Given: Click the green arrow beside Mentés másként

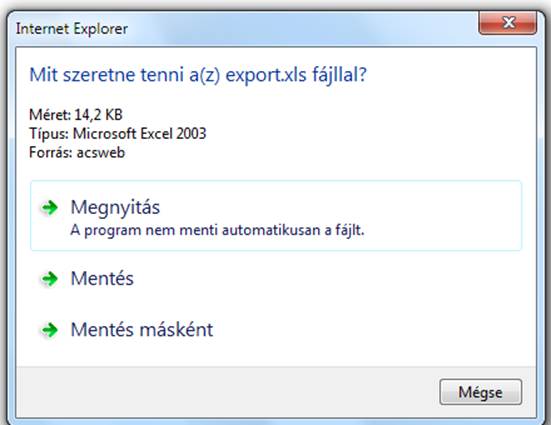Looking at the screenshot, I should [x=49, y=330].
